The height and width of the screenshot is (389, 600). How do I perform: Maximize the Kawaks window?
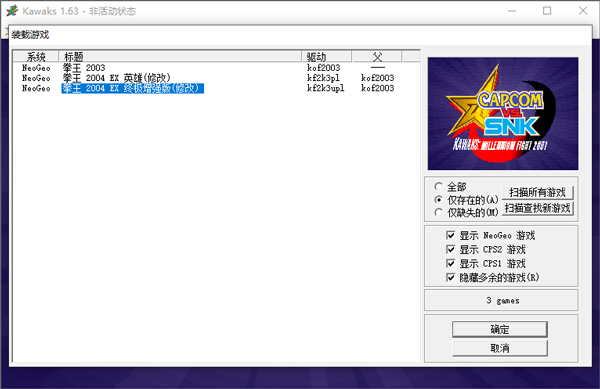[x=547, y=11]
